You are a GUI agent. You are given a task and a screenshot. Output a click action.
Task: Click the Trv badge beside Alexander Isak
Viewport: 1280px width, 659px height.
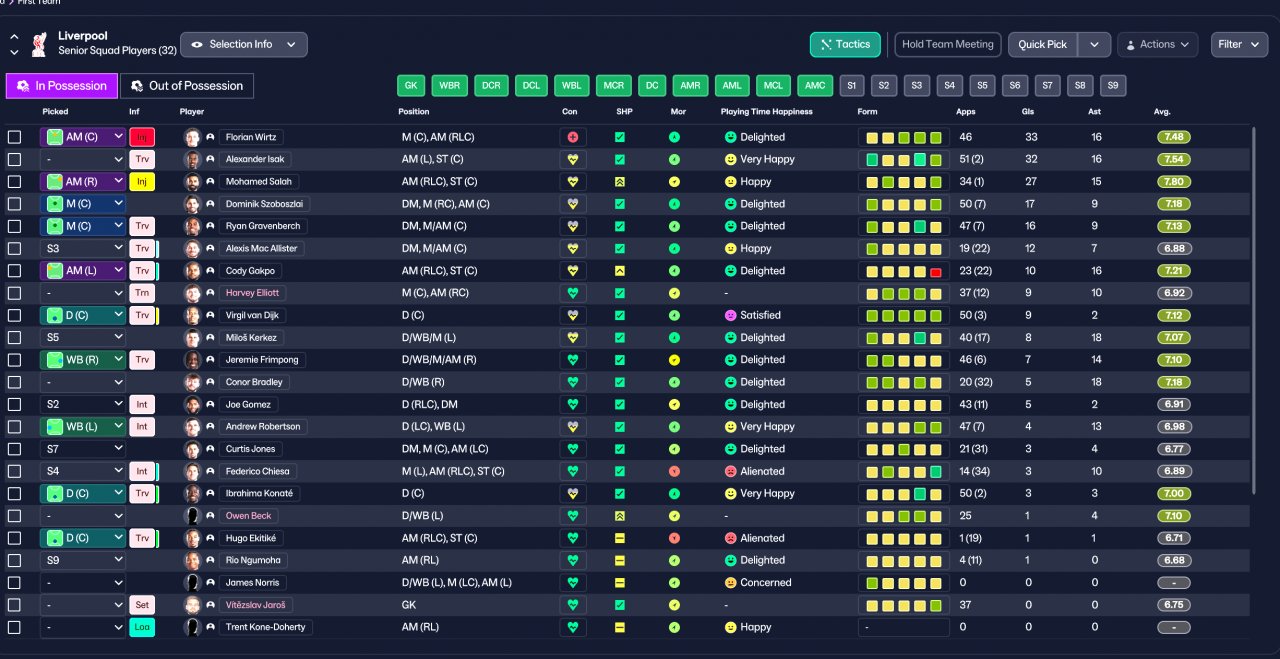point(142,159)
